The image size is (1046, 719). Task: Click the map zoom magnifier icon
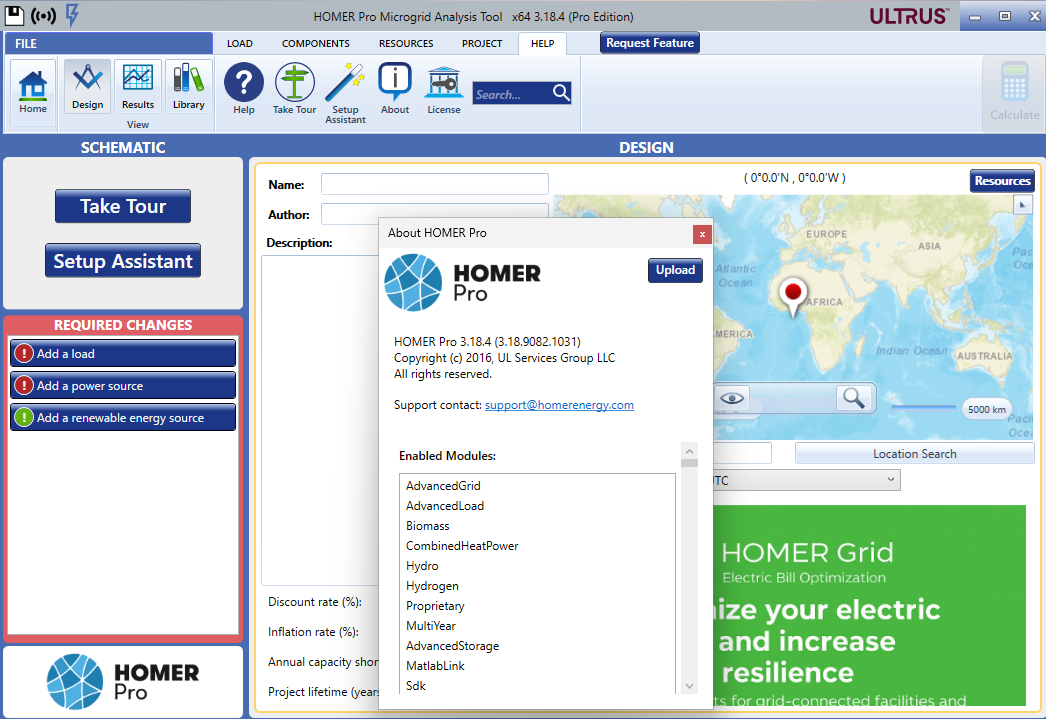point(854,398)
